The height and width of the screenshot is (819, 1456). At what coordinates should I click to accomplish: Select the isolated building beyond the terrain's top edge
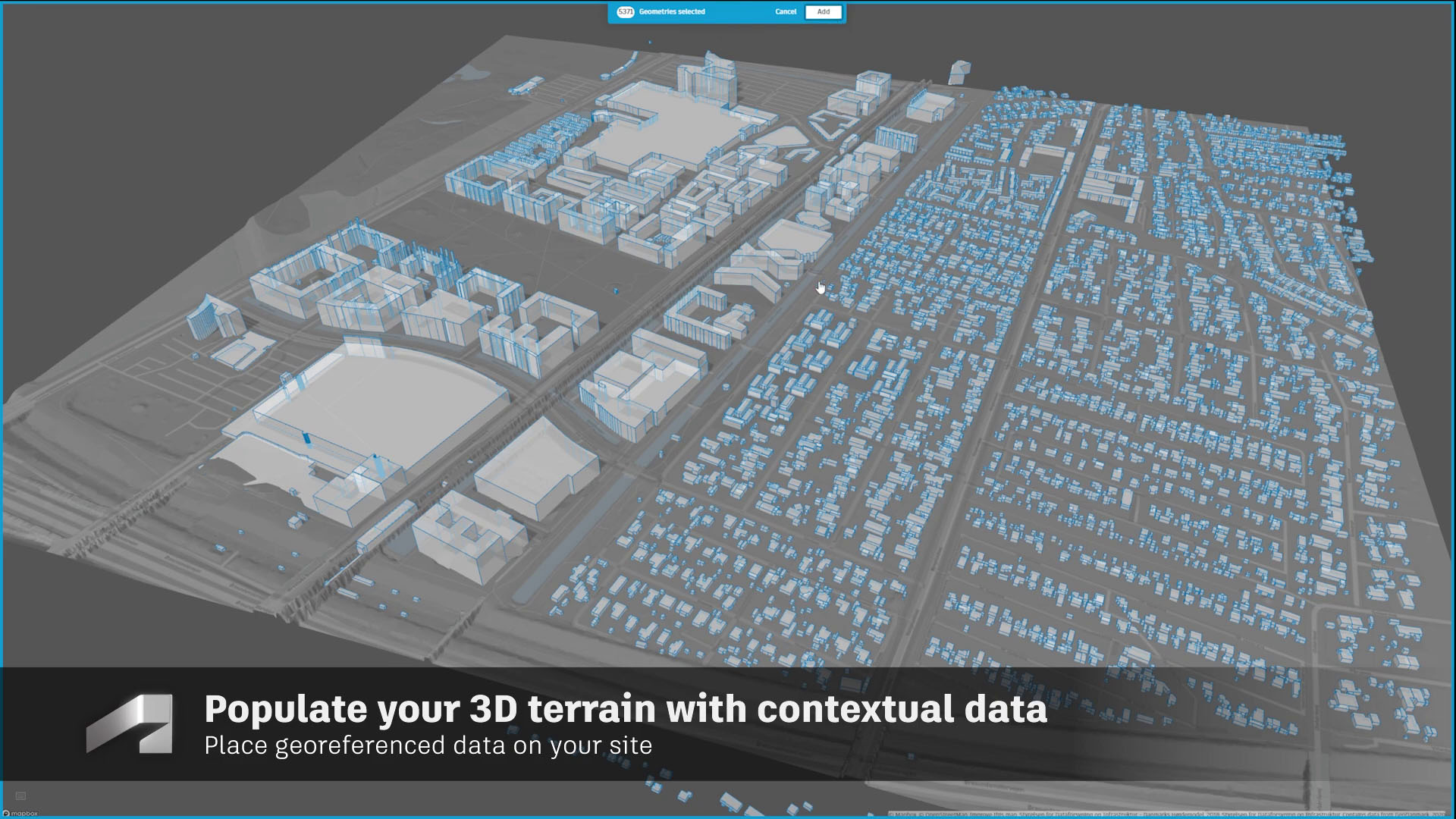(959, 71)
